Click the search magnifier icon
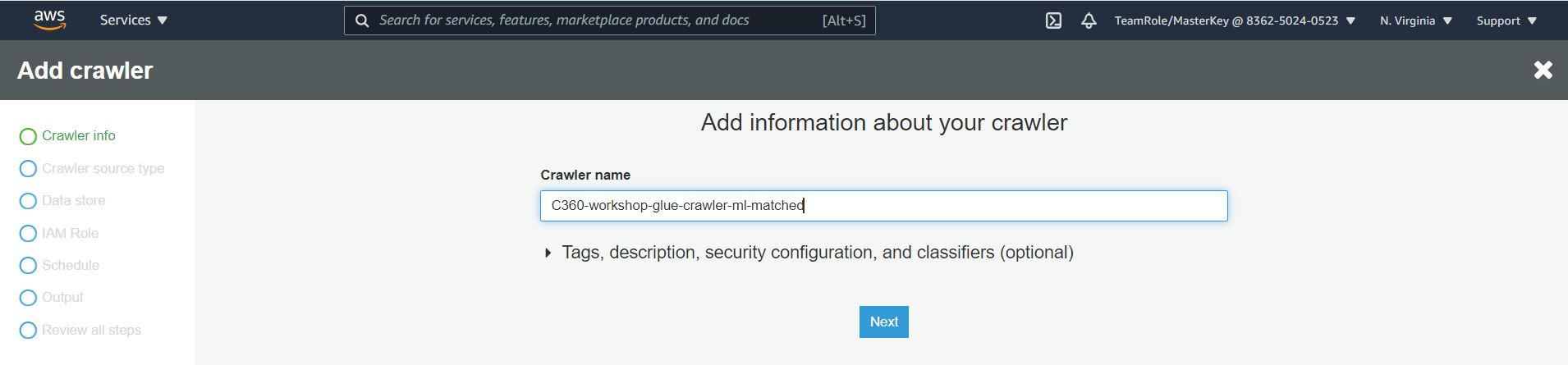The height and width of the screenshot is (365, 1568). [361, 21]
